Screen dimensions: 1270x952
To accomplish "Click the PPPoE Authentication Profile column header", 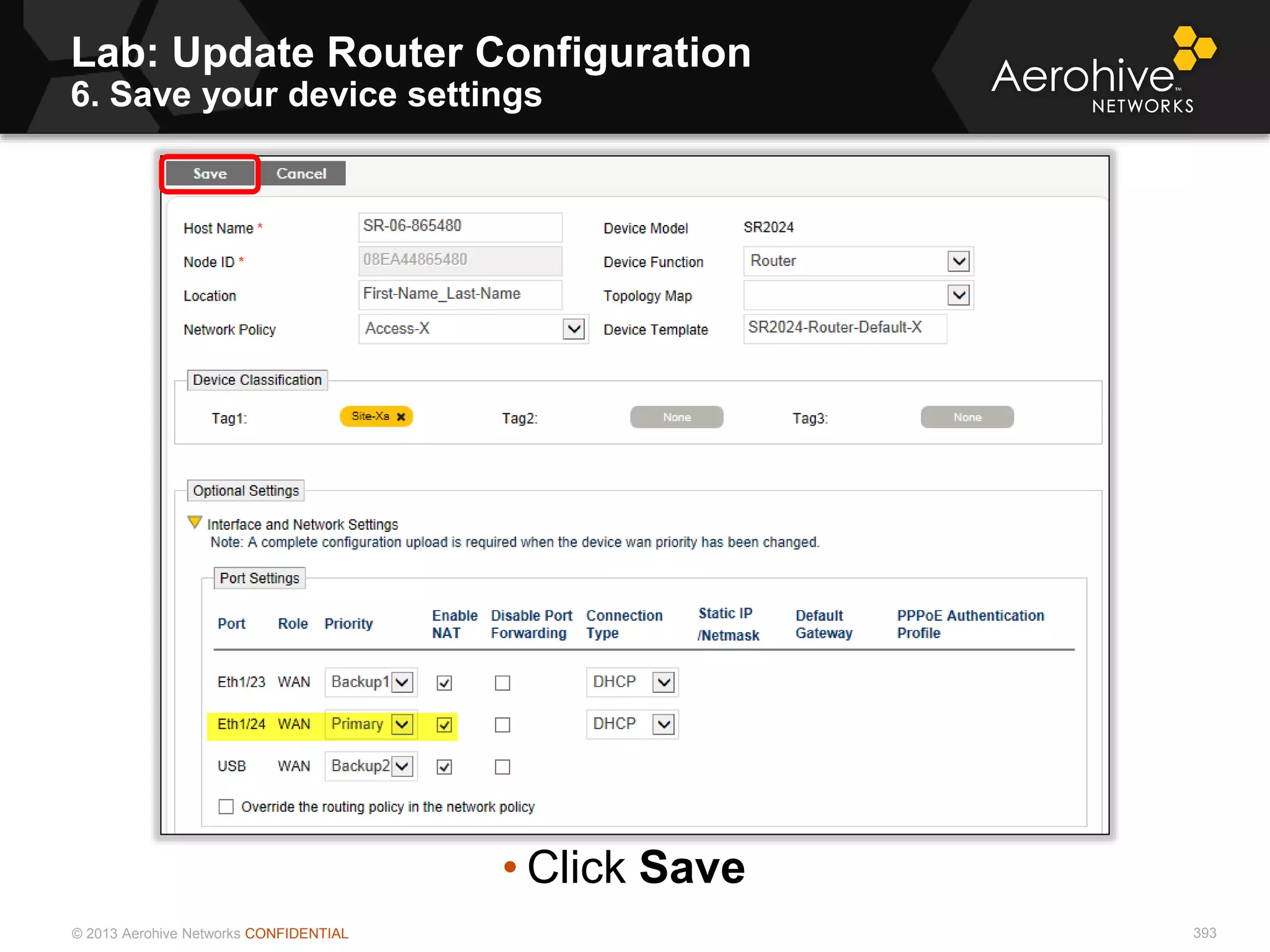I will [970, 624].
